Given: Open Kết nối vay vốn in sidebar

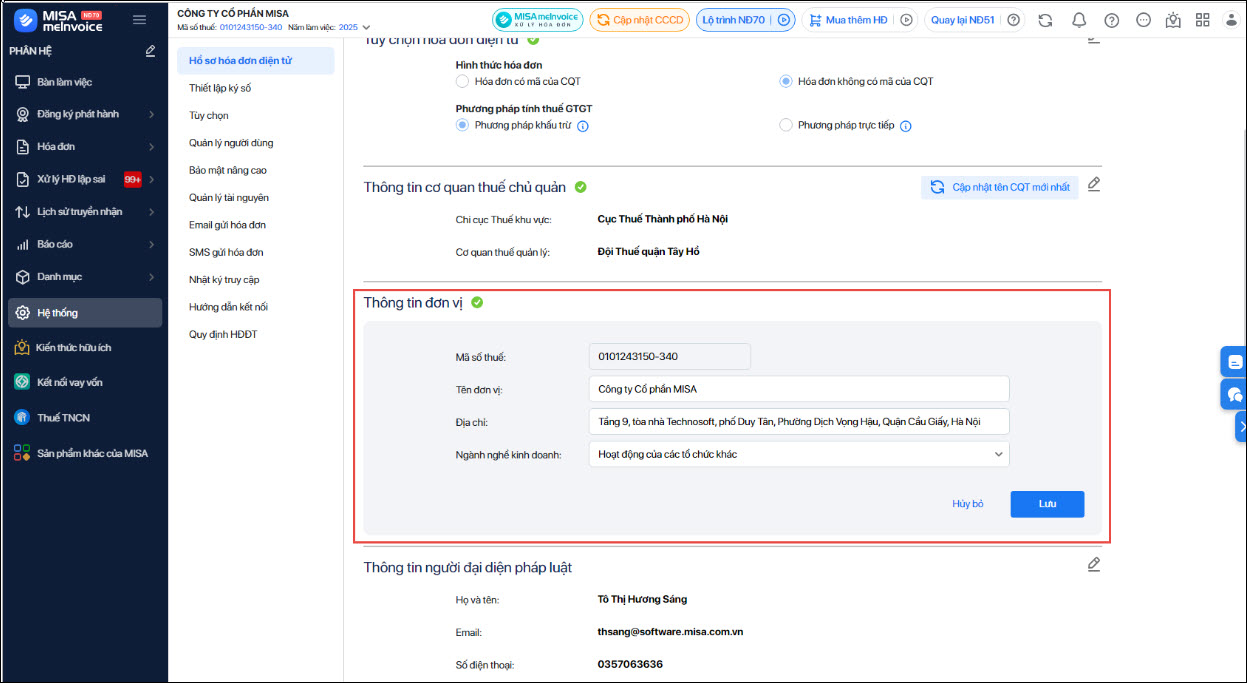Looking at the screenshot, I should point(85,382).
